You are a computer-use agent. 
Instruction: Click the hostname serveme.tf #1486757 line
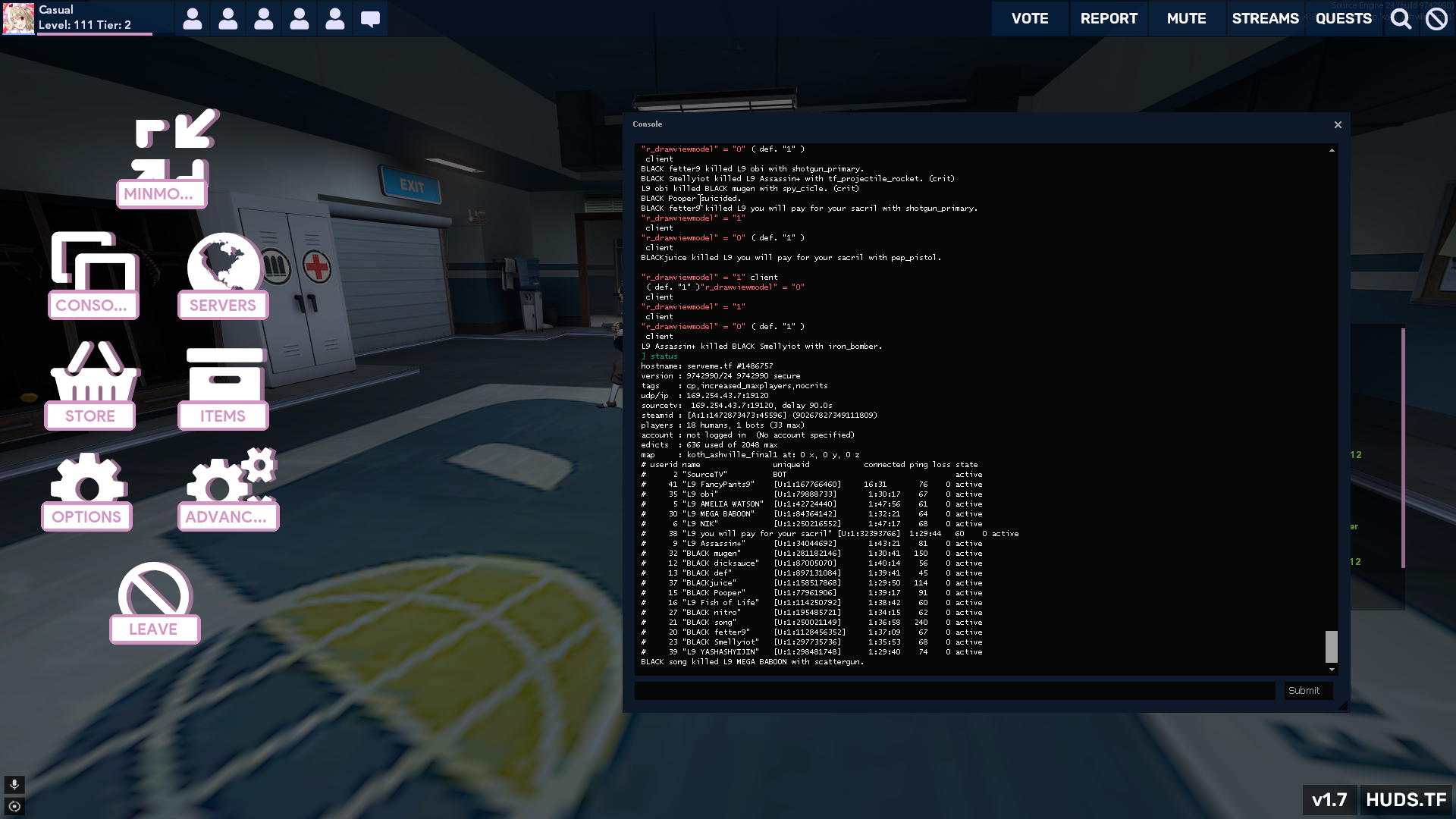coord(707,366)
